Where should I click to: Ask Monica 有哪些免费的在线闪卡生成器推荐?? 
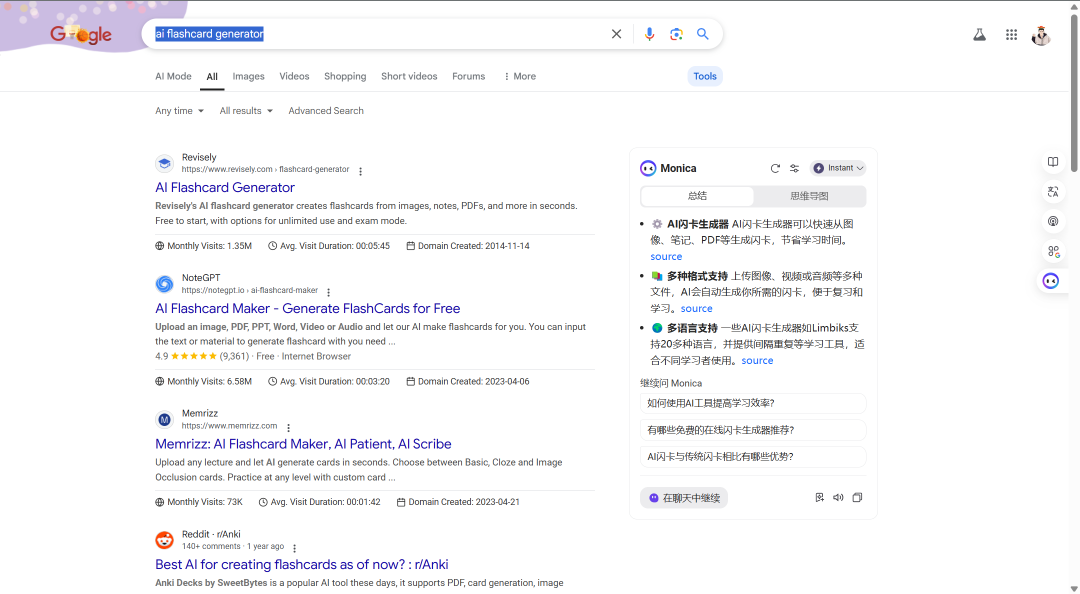point(753,430)
